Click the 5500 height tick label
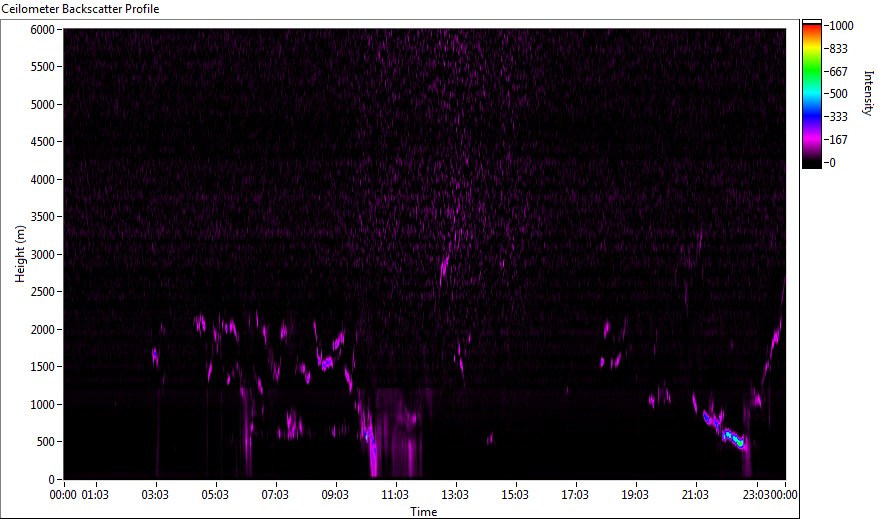The width and height of the screenshot is (878, 519). 43,67
